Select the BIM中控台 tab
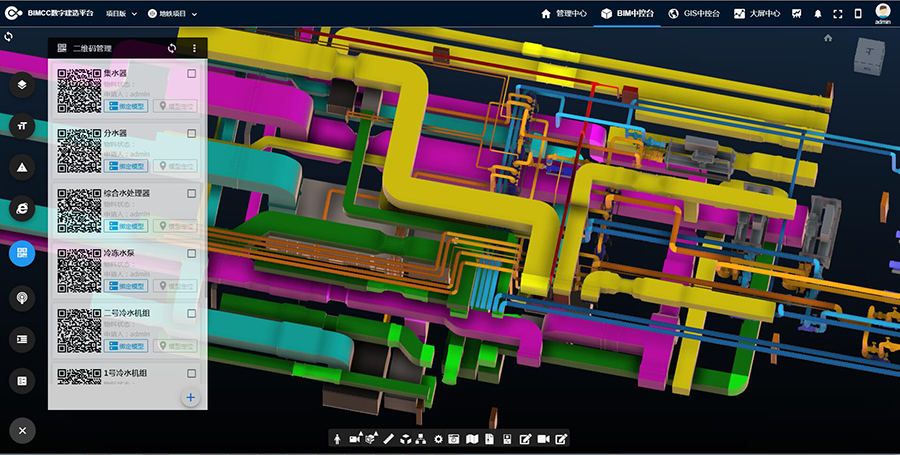The image size is (900, 455). click(627, 14)
